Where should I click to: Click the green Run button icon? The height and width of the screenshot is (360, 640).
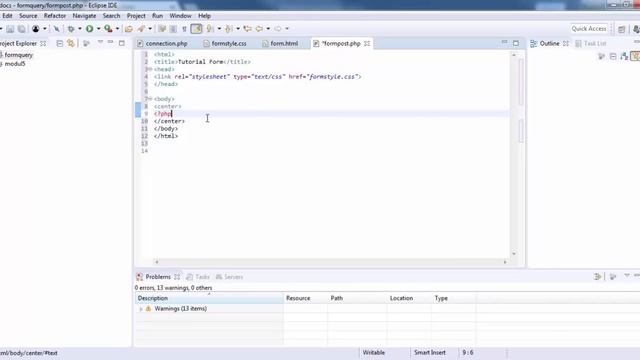point(89,29)
